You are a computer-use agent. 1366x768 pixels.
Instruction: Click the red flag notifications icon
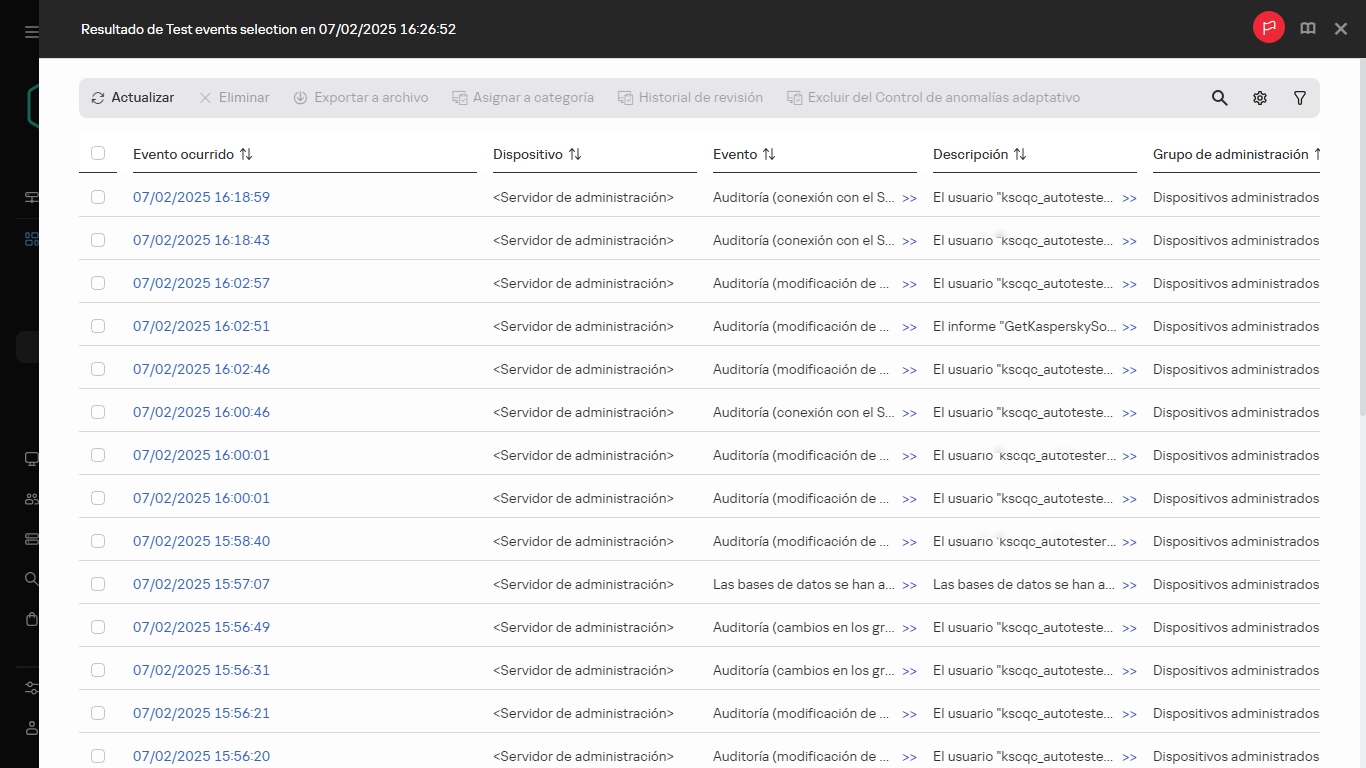pos(1268,28)
